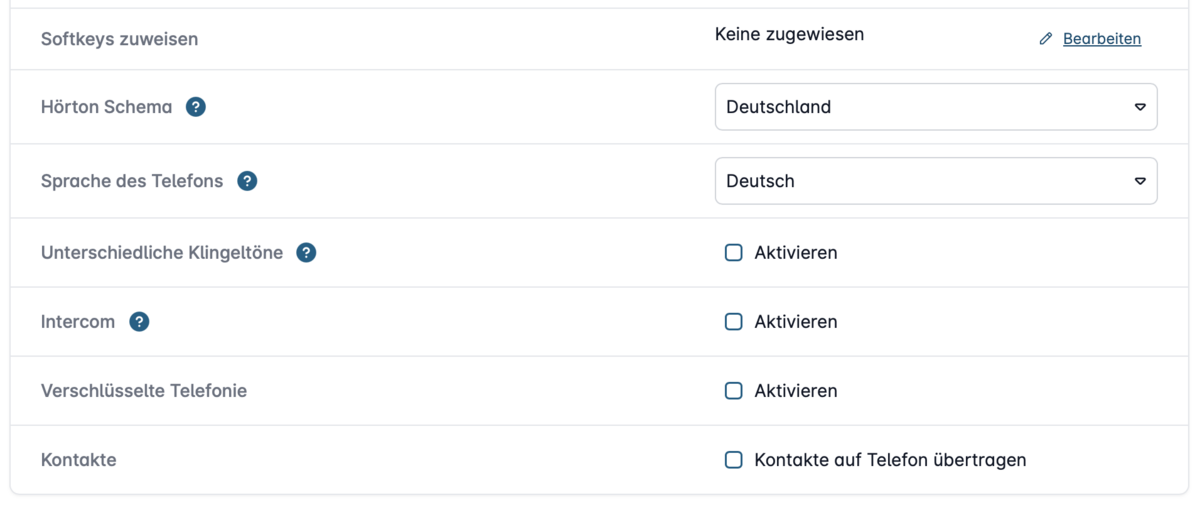Click help icon beside Sprache des Telefons

(247, 181)
